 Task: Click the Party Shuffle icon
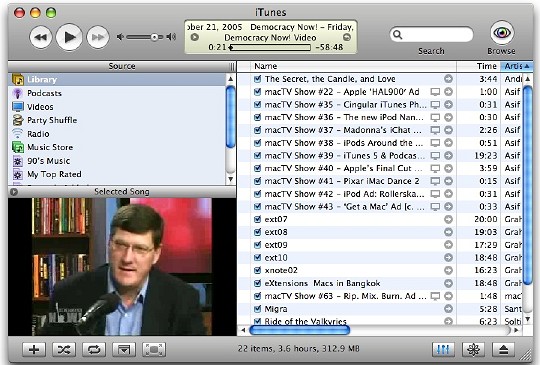coord(18,120)
